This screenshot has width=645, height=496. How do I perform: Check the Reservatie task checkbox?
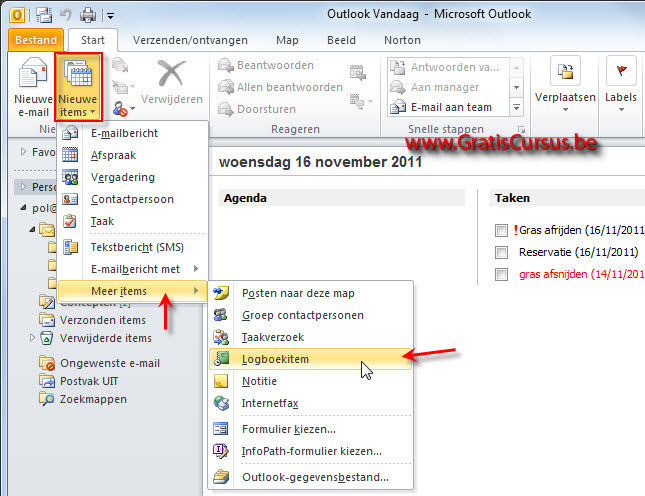click(501, 252)
